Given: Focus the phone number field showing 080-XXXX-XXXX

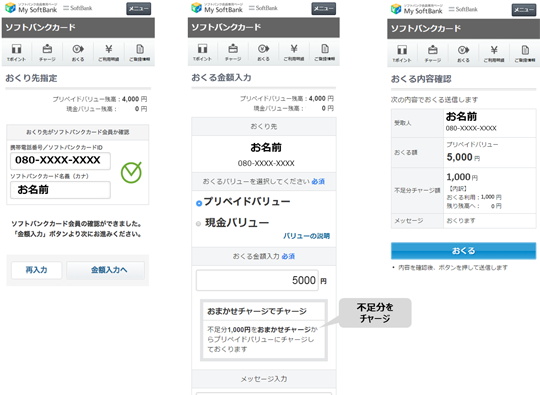Looking at the screenshot, I should click(60, 161).
